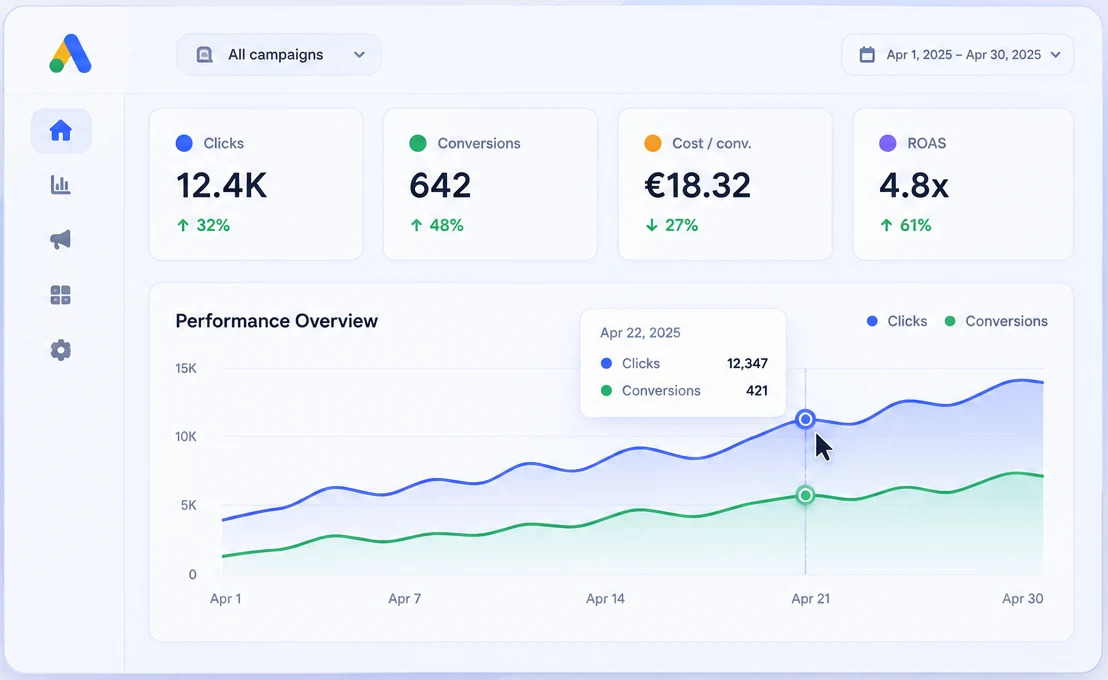The width and height of the screenshot is (1108, 680).
Task: Click the Apr 22, 2025 tooltip date
Action: (640, 333)
